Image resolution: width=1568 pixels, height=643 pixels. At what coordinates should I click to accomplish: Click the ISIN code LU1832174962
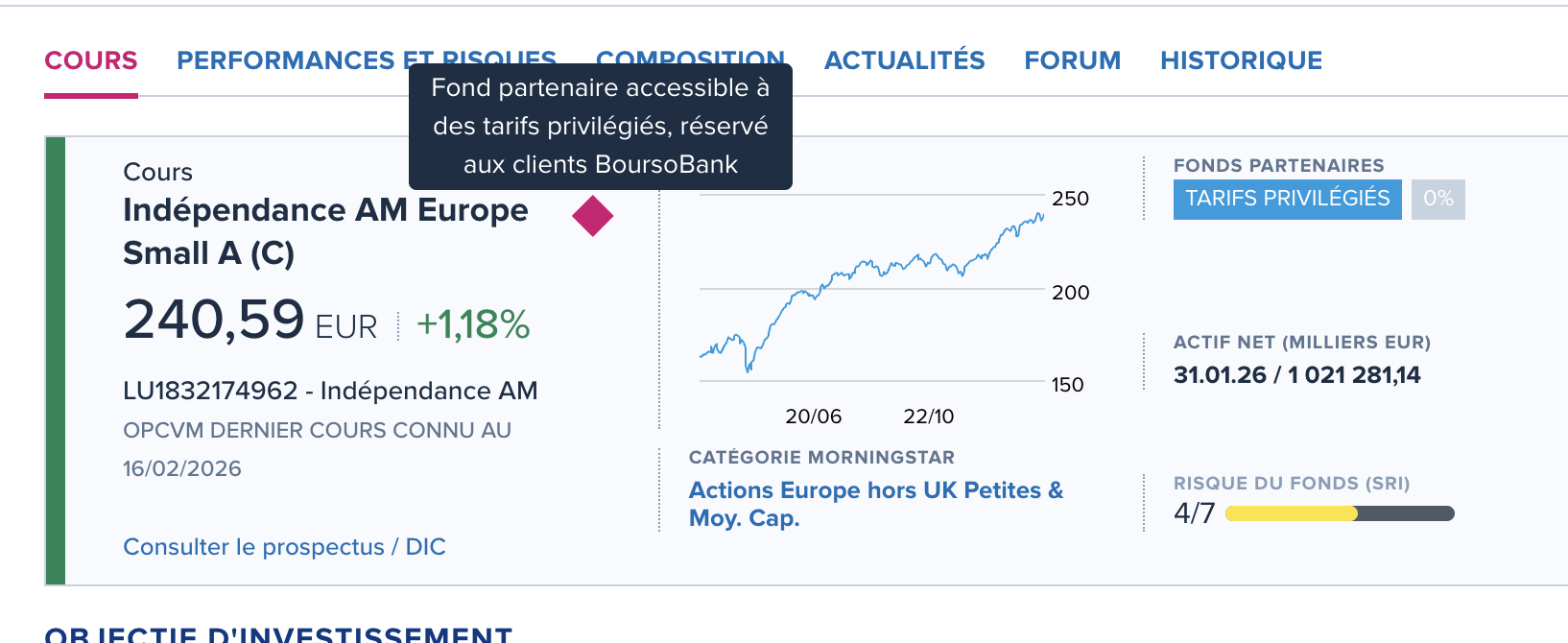[x=210, y=391]
